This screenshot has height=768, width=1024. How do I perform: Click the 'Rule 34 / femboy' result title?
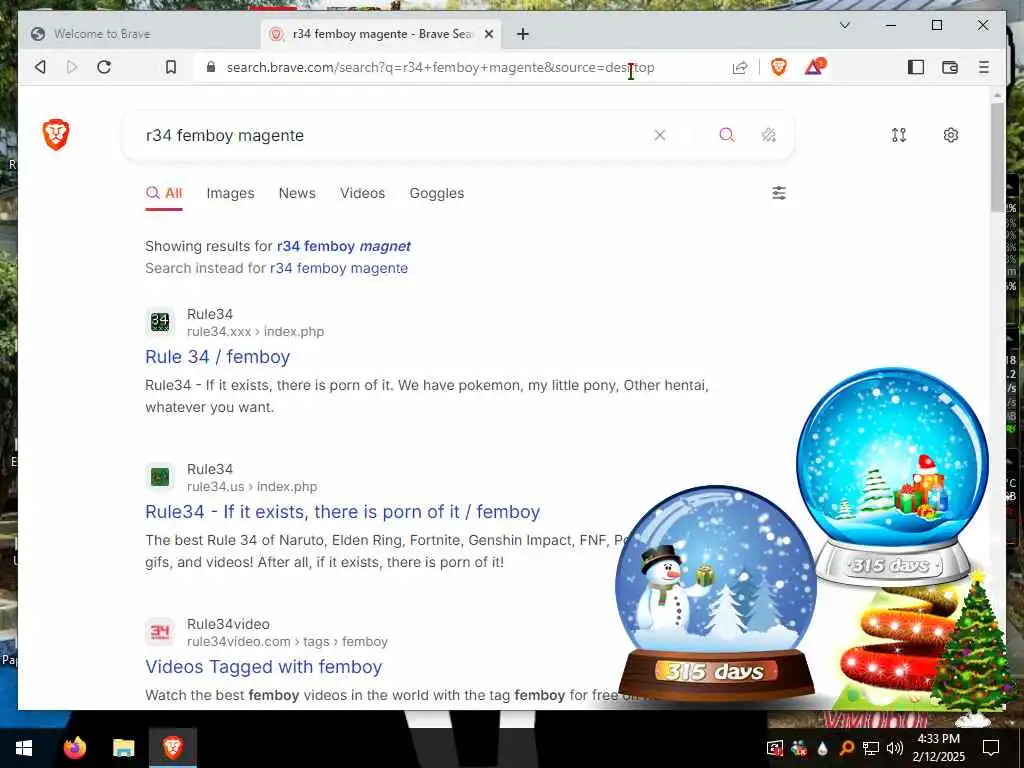coord(217,357)
